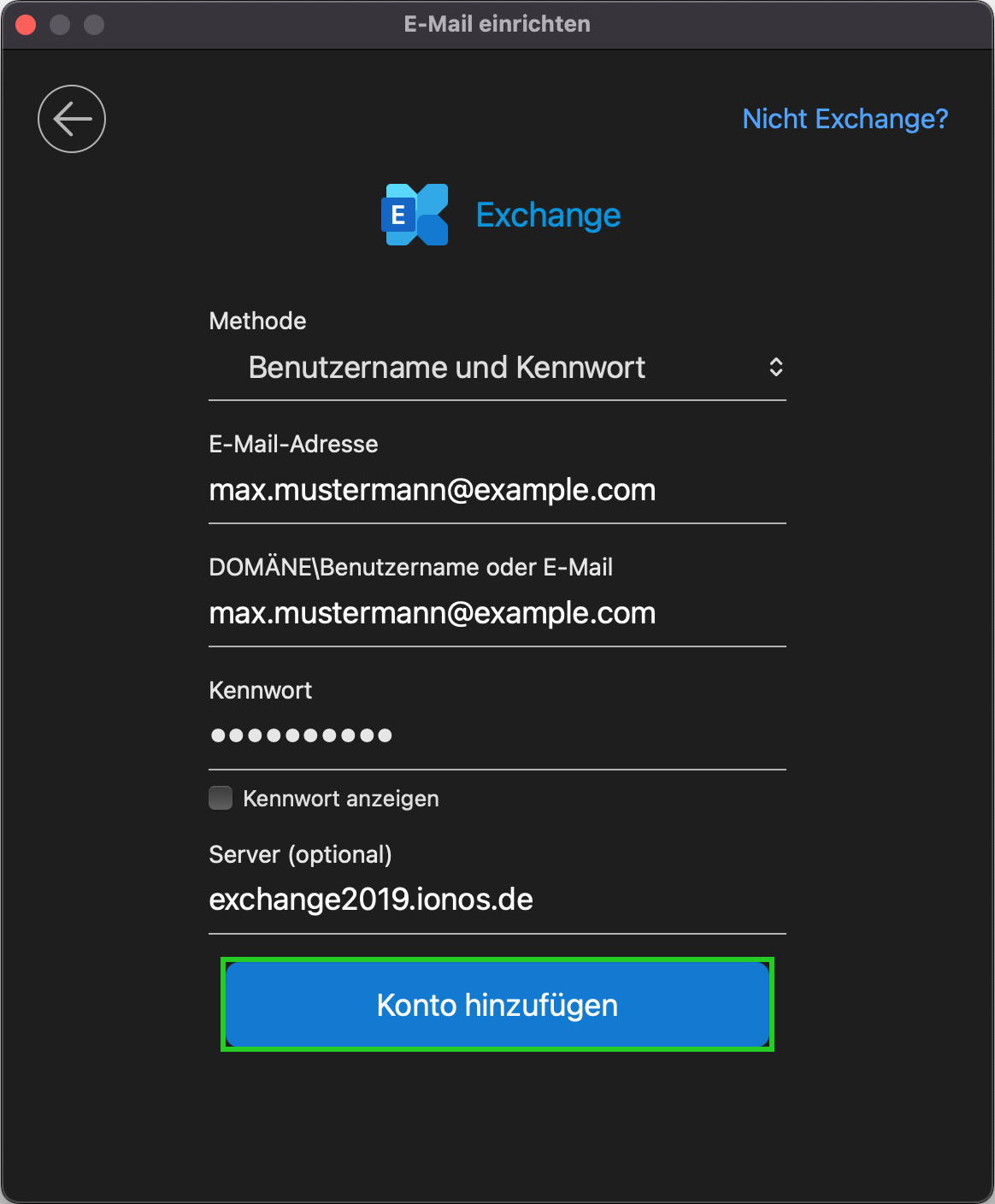Go back using the arrow icon
The width and height of the screenshot is (995, 1204).
(72, 119)
